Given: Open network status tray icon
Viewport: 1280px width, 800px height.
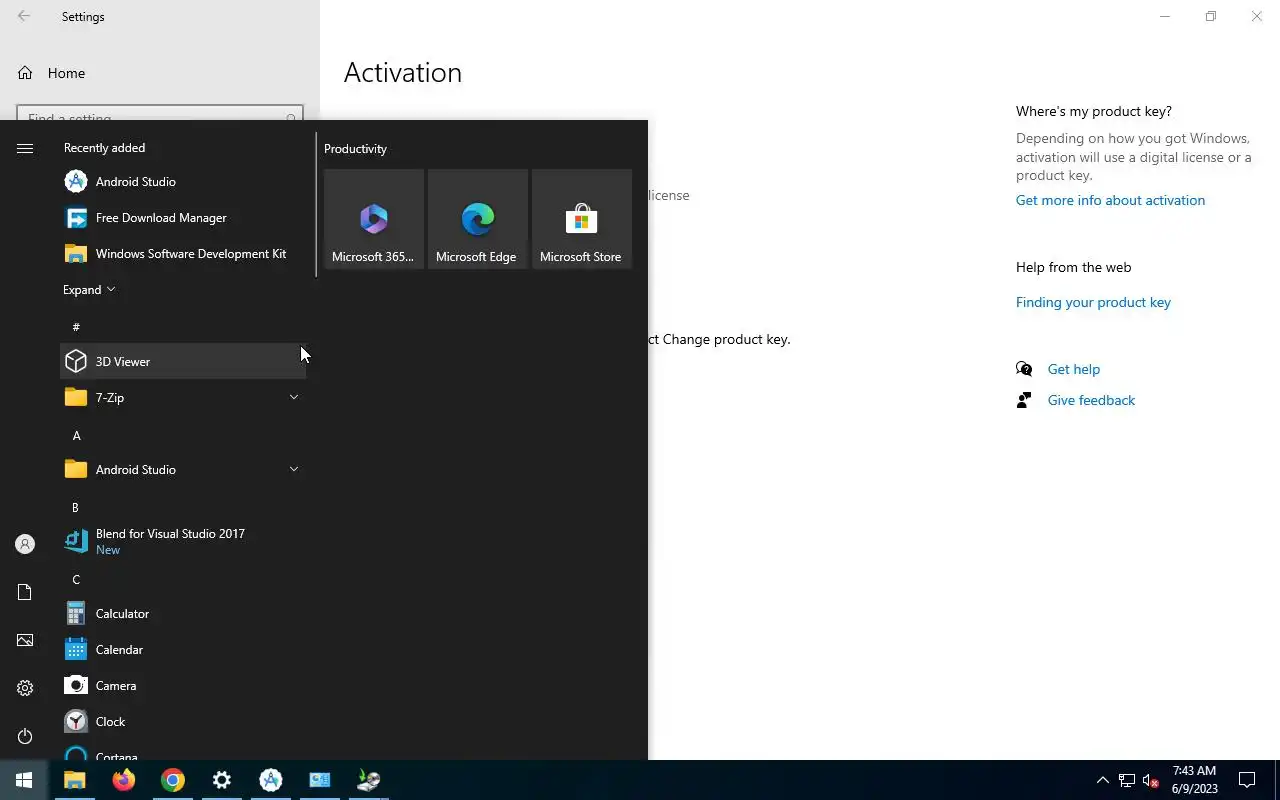Looking at the screenshot, I should (1127, 780).
